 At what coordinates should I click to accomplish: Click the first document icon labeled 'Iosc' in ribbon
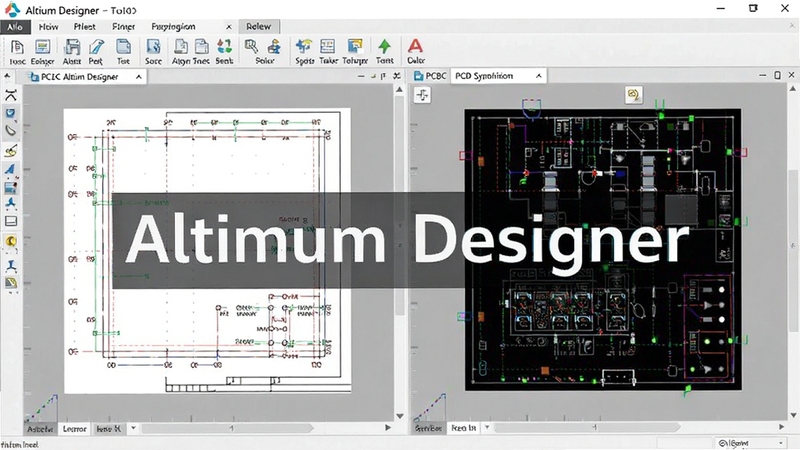[17, 47]
